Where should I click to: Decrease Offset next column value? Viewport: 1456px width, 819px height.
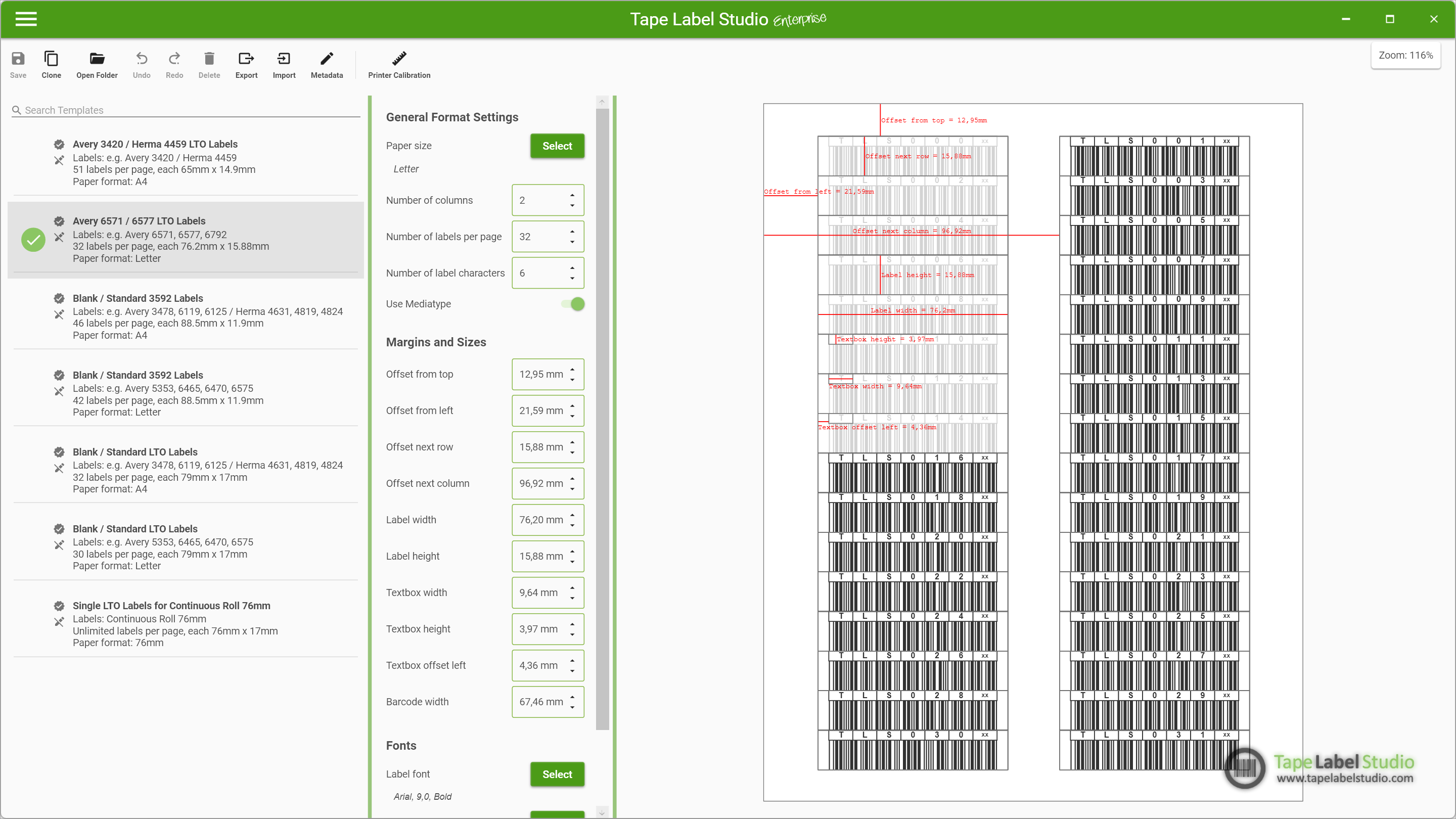click(x=572, y=489)
